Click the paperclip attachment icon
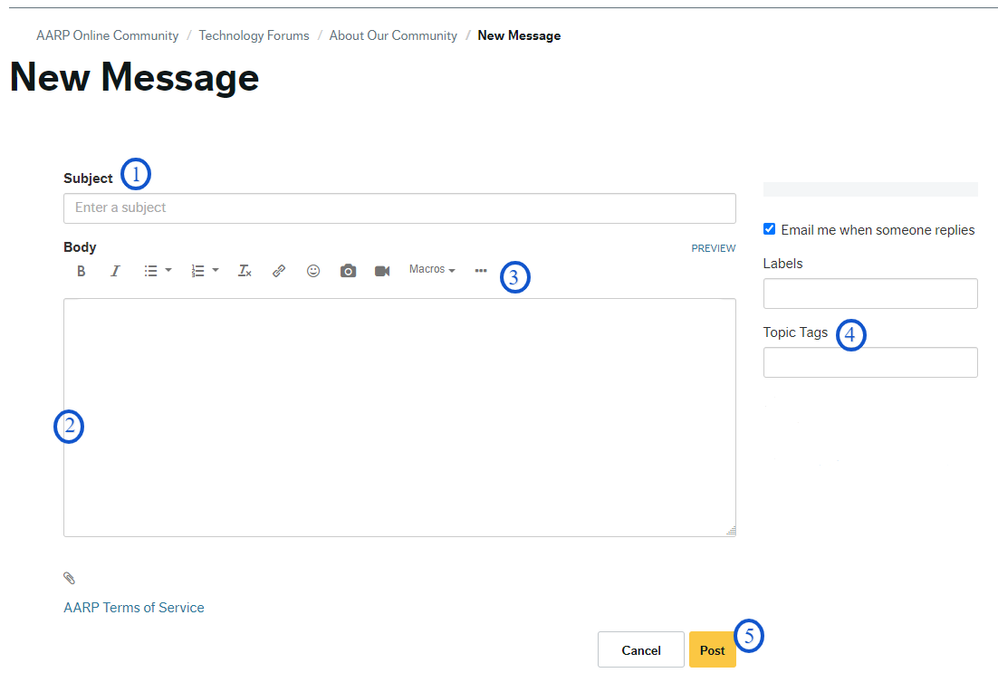Image resolution: width=998 pixels, height=693 pixels. [x=69, y=578]
